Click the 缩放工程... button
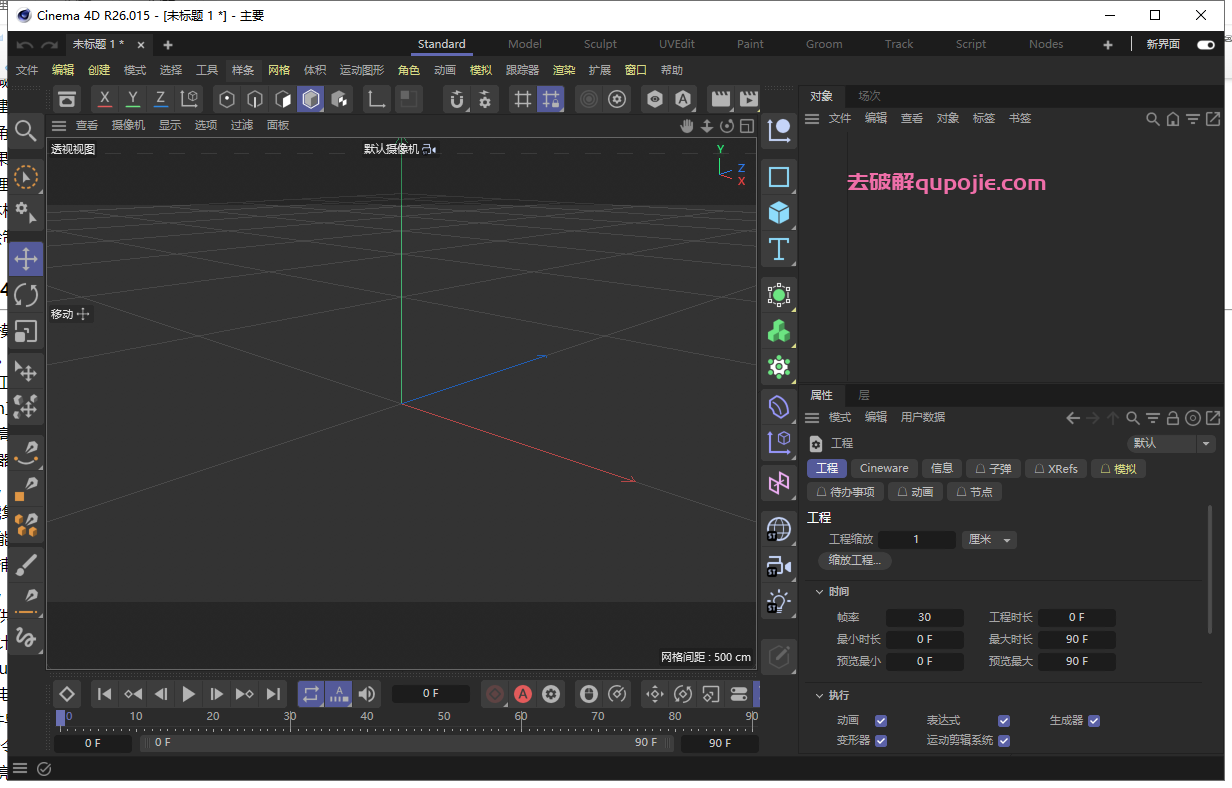 [x=855, y=561]
